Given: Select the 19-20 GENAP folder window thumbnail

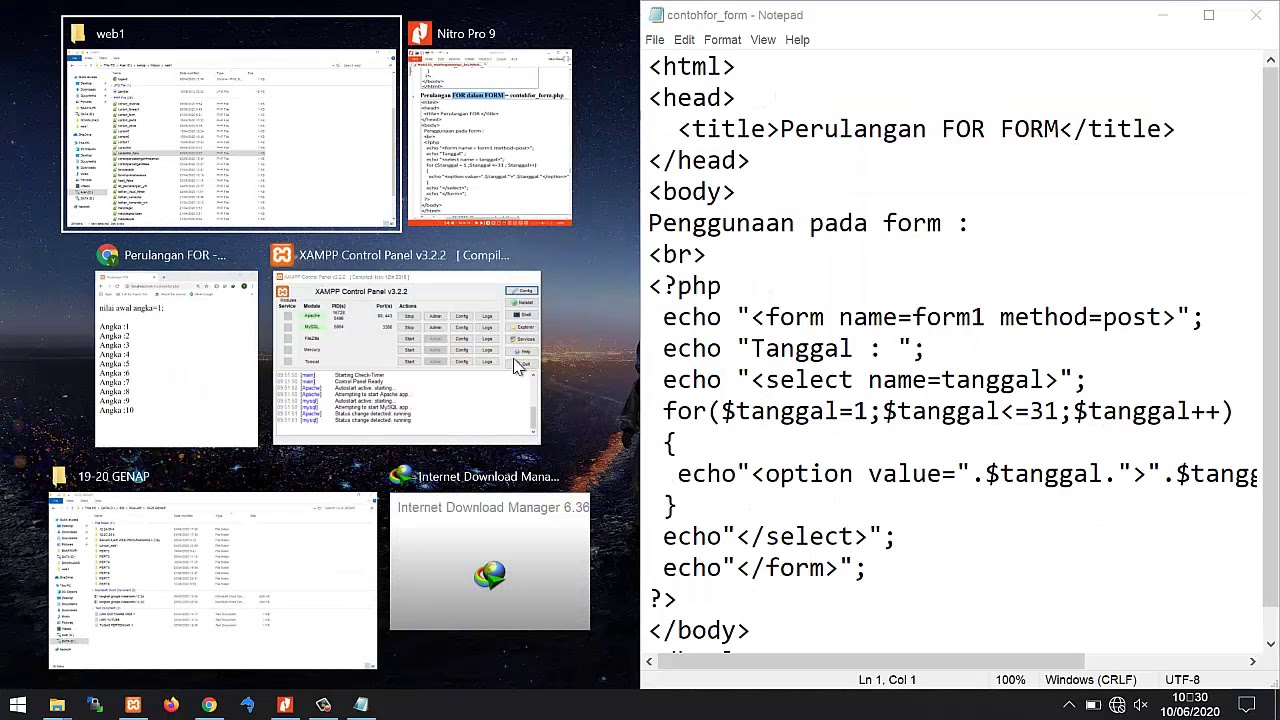Looking at the screenshot, I should coord(213,580).
